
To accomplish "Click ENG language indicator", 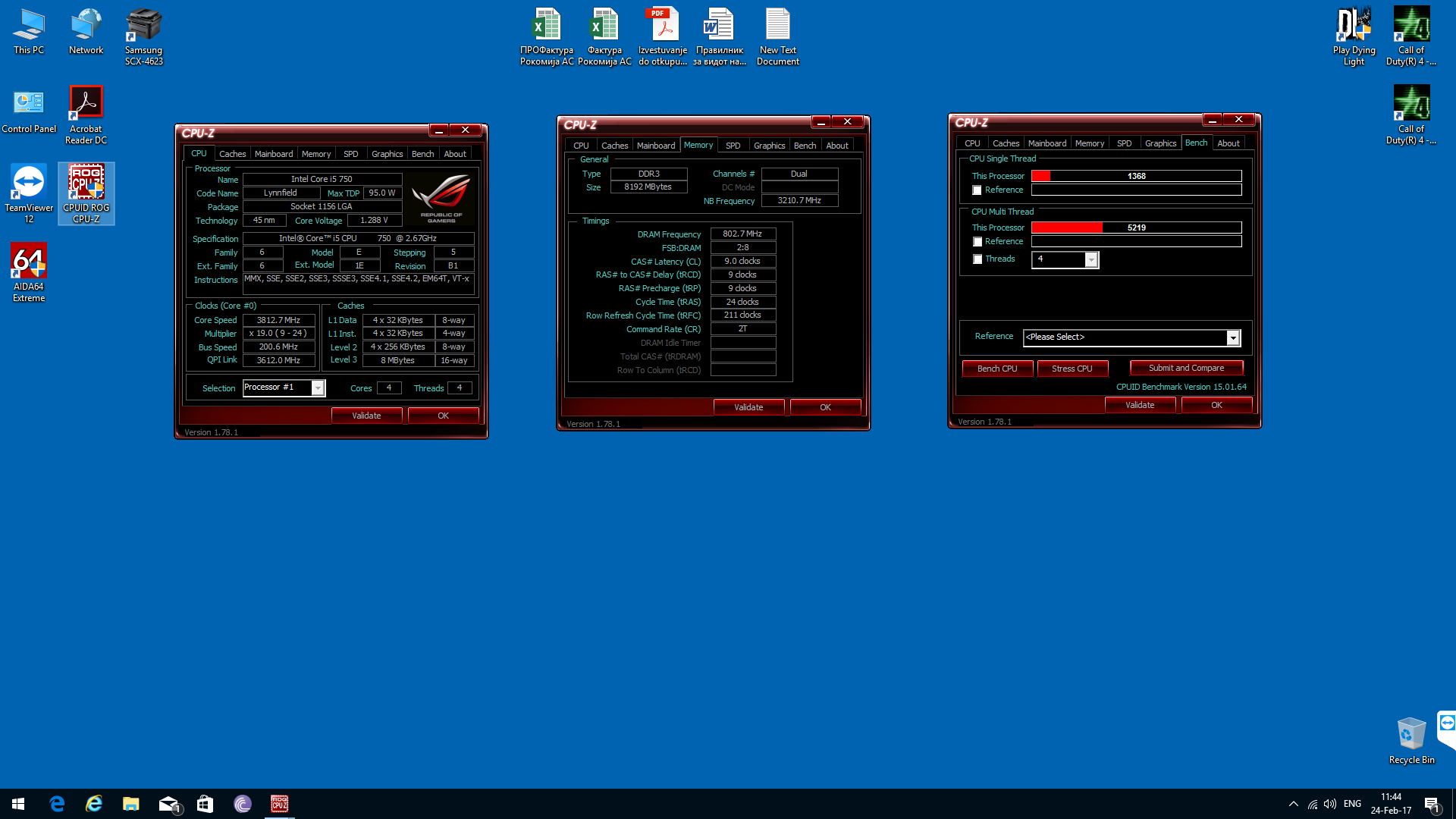I will point(1352,804).
